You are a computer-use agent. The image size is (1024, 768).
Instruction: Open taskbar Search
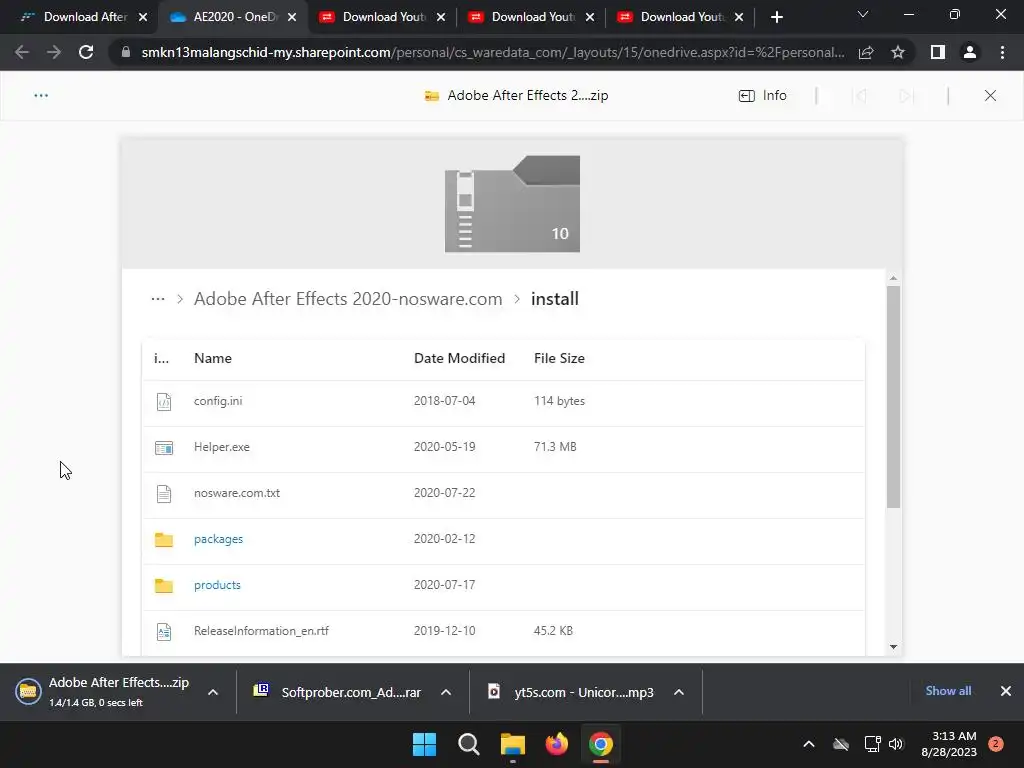(x=468, y=744)
